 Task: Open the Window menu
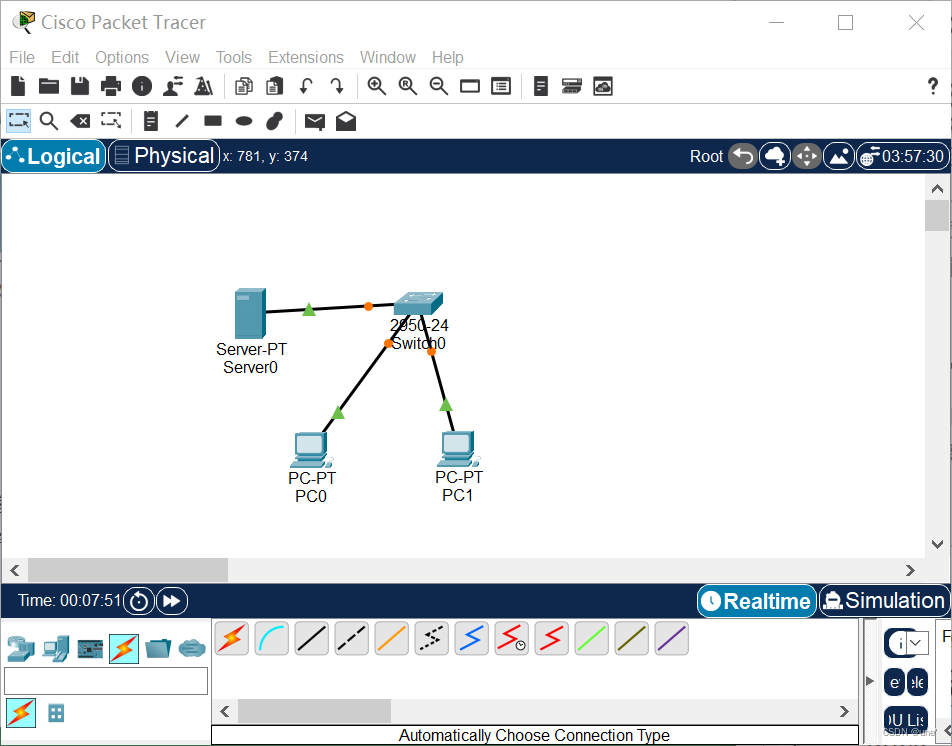387,57
